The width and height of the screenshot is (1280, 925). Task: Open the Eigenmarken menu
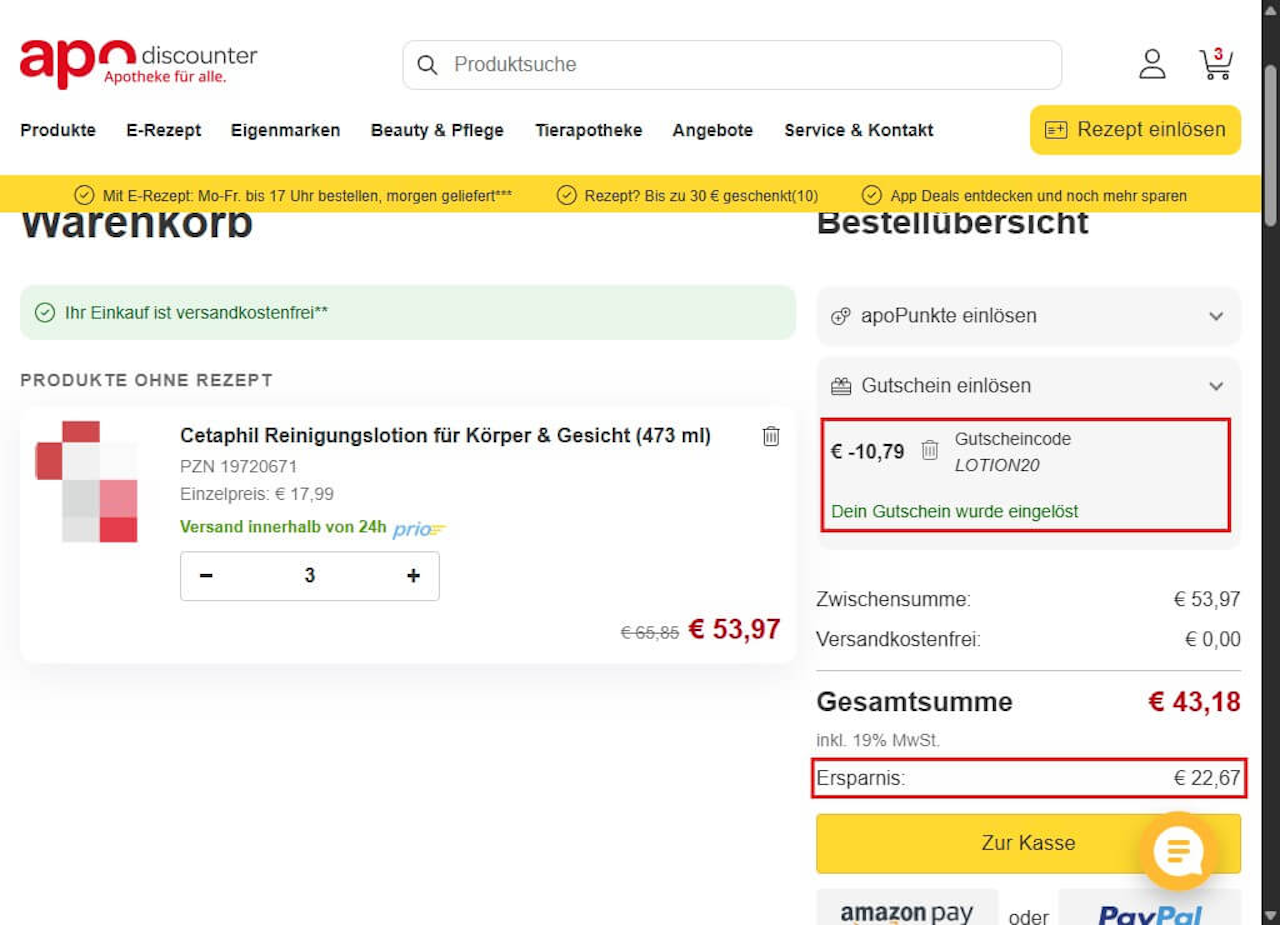click(x=286, y=130)
